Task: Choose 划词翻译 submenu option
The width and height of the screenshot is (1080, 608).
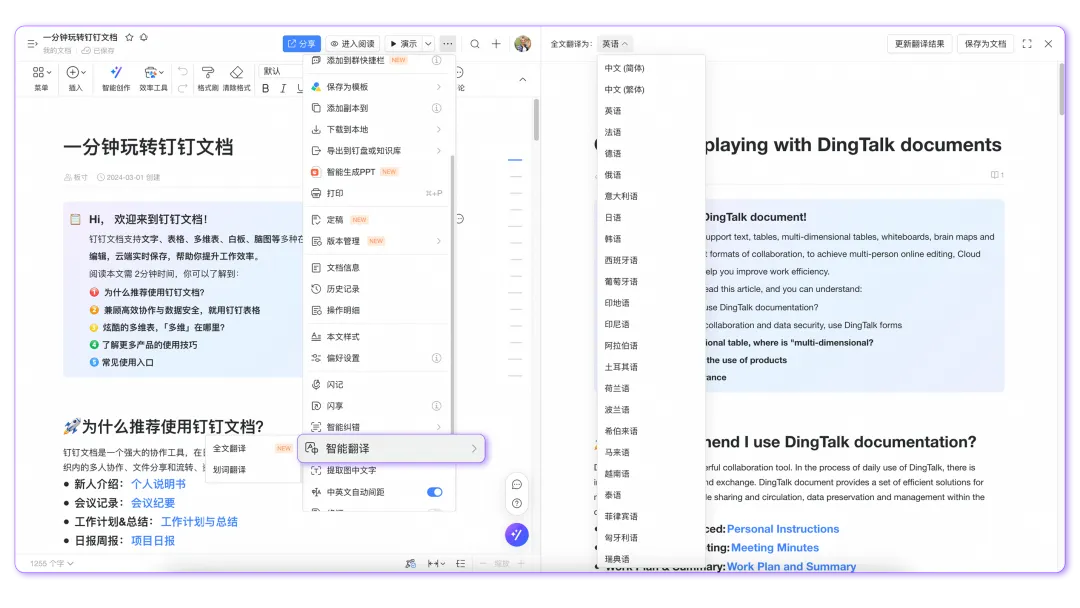Action: (x=252, y=470)
